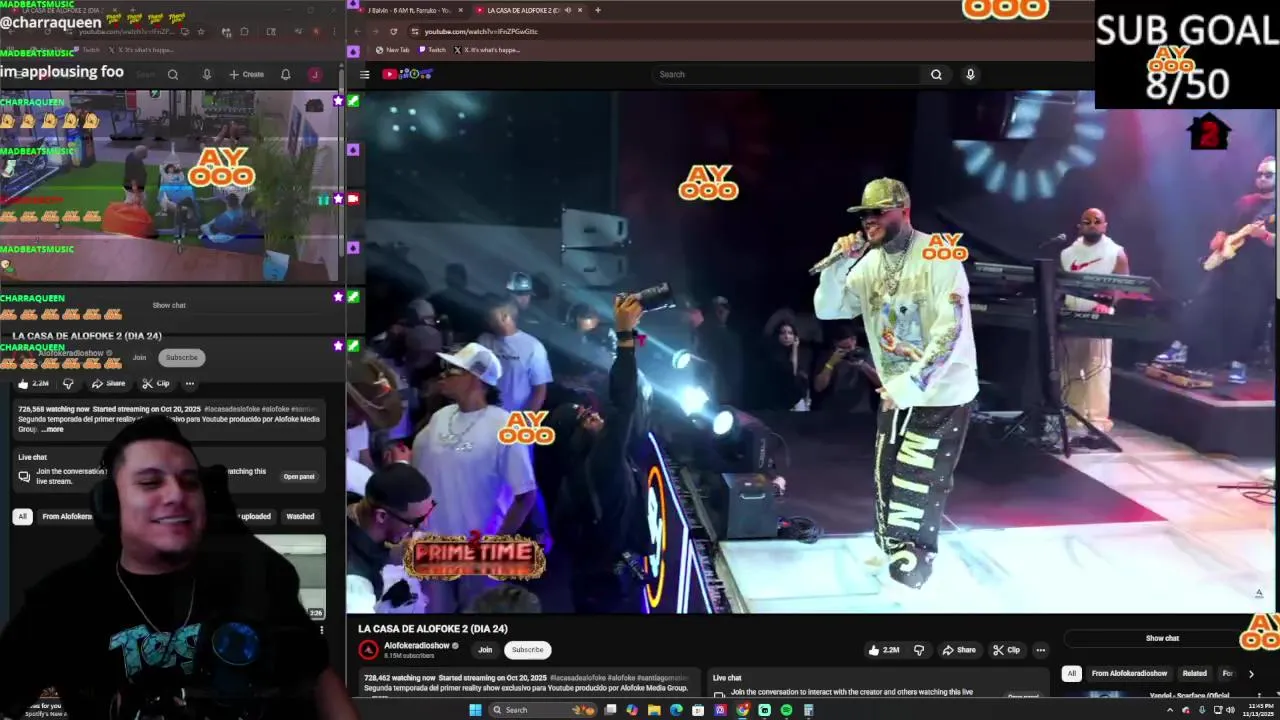Open New Tab bookmark in bookmarks bar

(393, 50)
